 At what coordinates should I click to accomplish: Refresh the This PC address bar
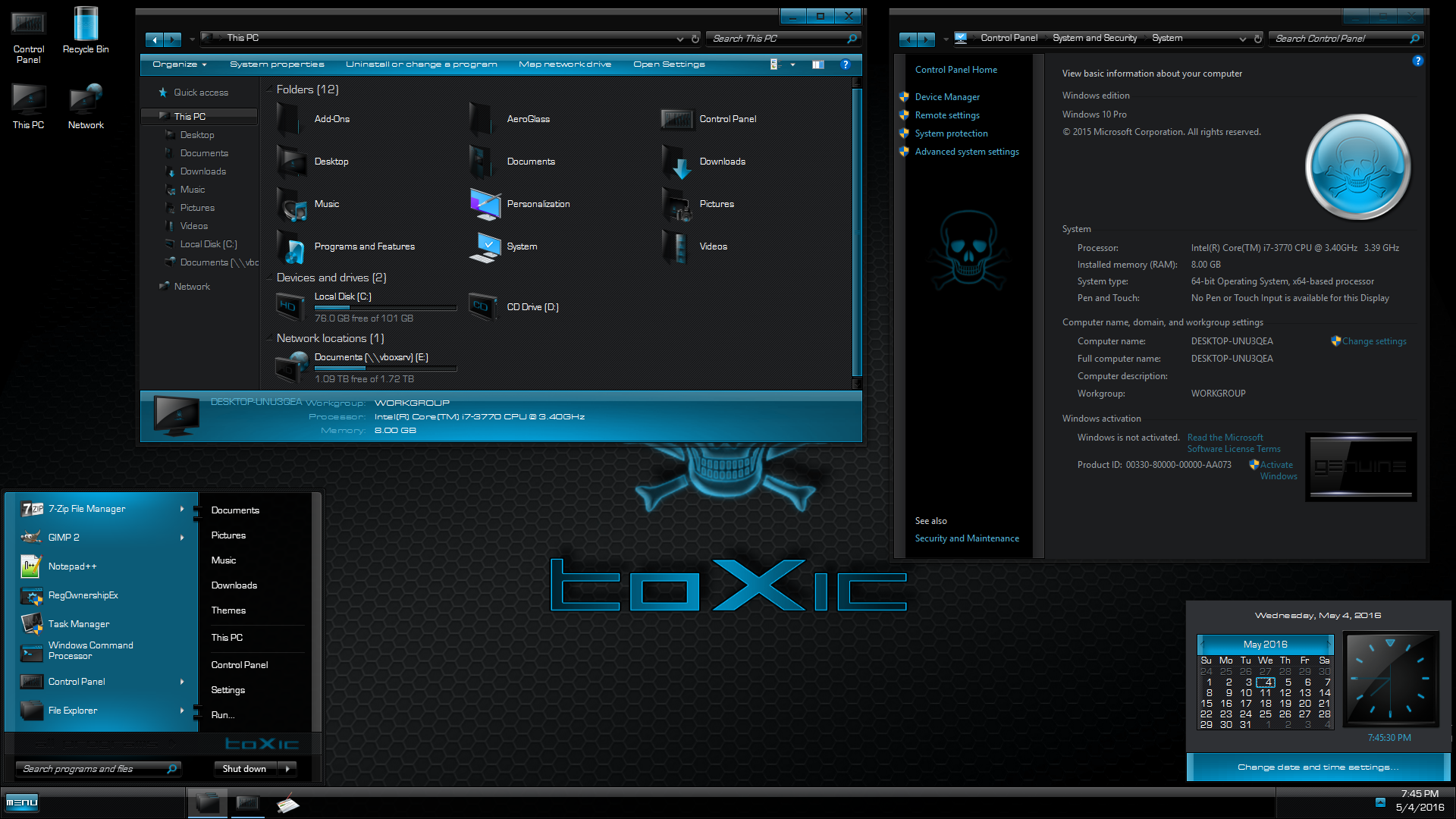click(x=695, y=39)
